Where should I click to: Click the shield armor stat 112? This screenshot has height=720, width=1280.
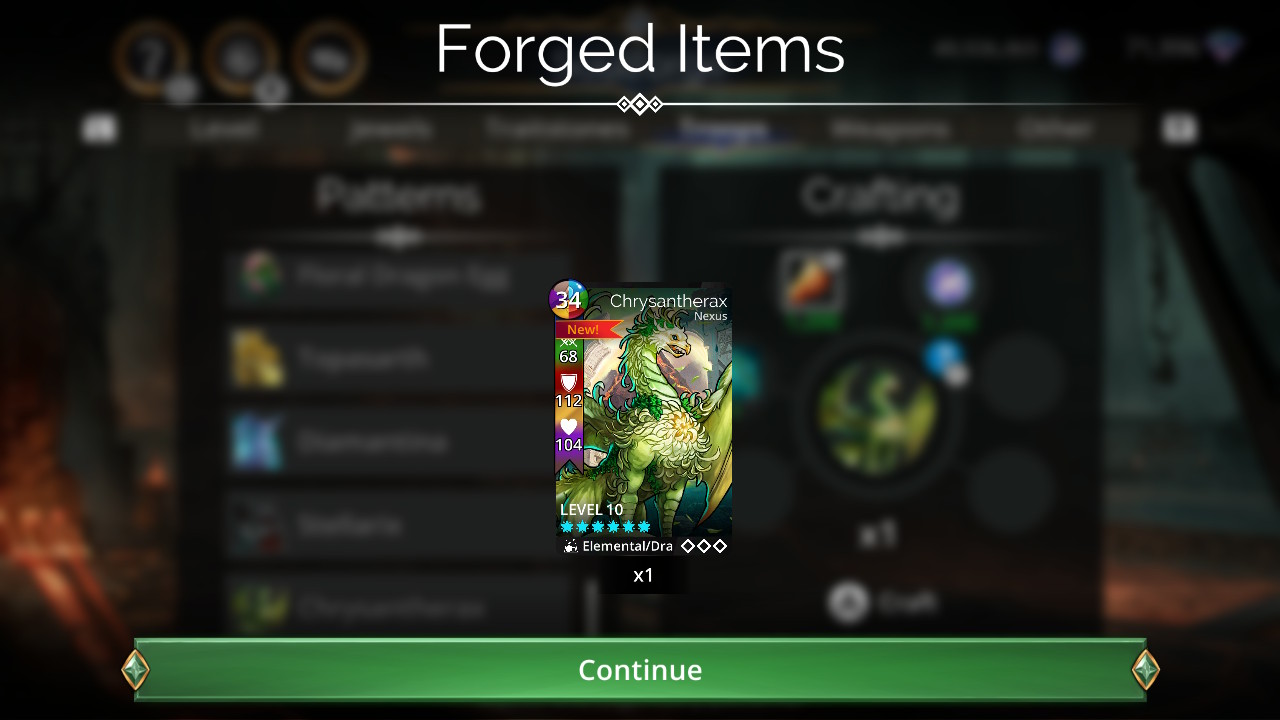[x=568, y=390]
